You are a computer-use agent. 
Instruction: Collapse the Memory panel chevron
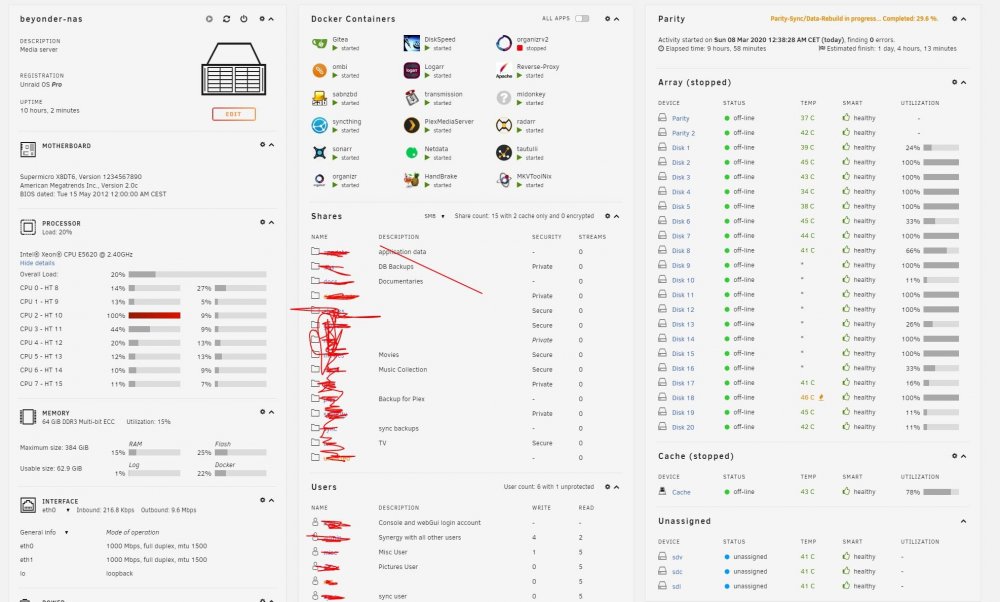point(271,412)
